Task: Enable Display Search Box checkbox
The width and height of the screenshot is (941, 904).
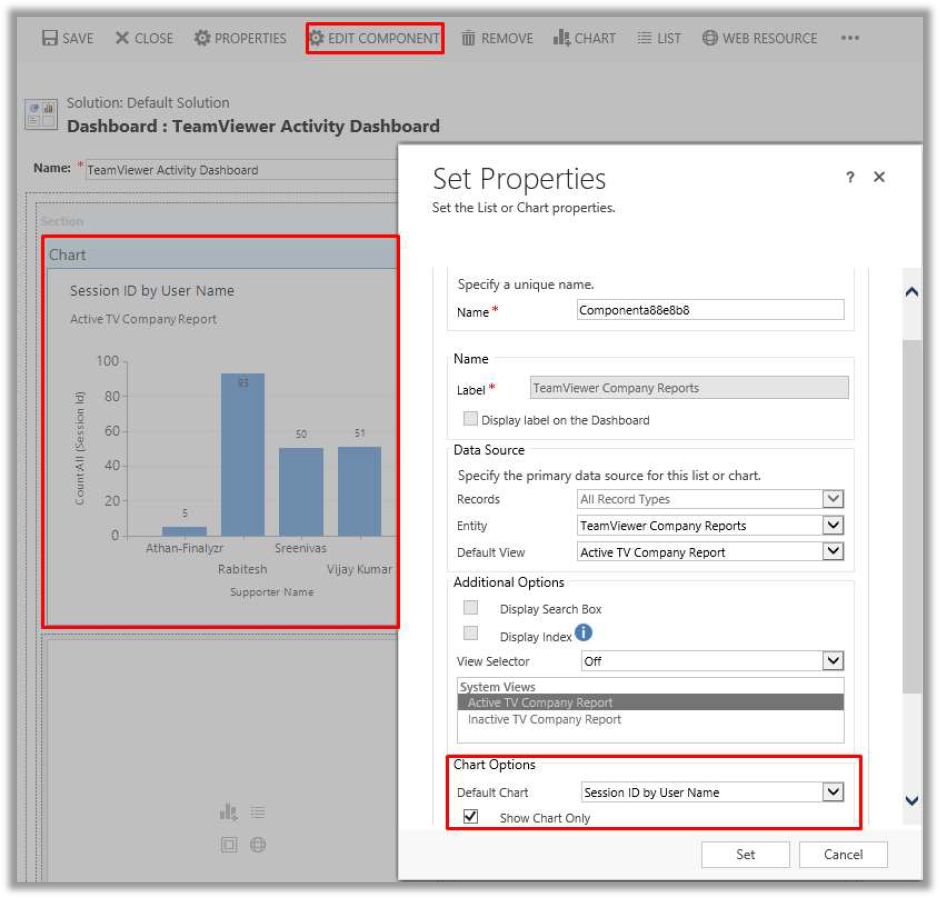Action: click(471, 608)
